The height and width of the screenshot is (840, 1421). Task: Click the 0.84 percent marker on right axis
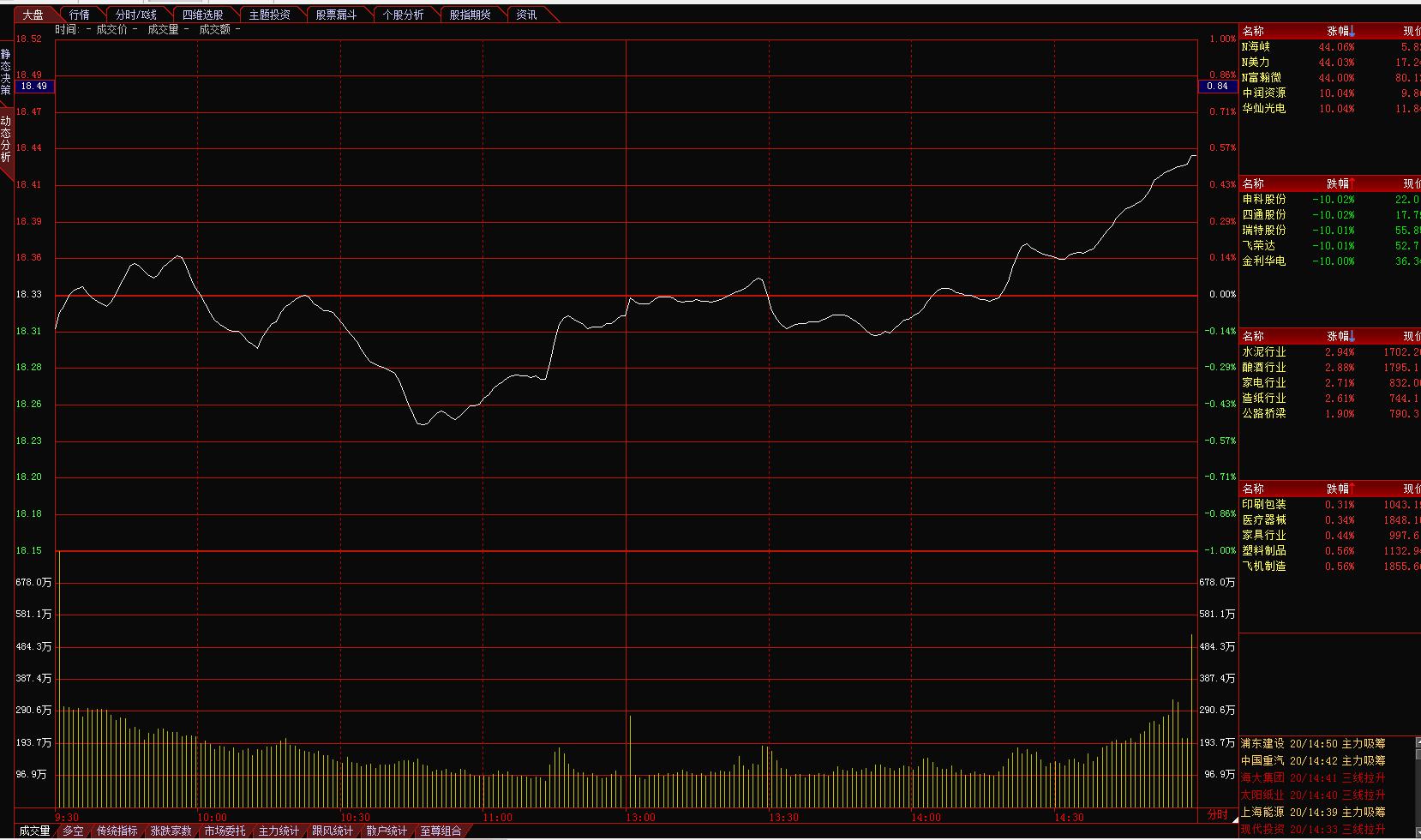(1218, 86)
